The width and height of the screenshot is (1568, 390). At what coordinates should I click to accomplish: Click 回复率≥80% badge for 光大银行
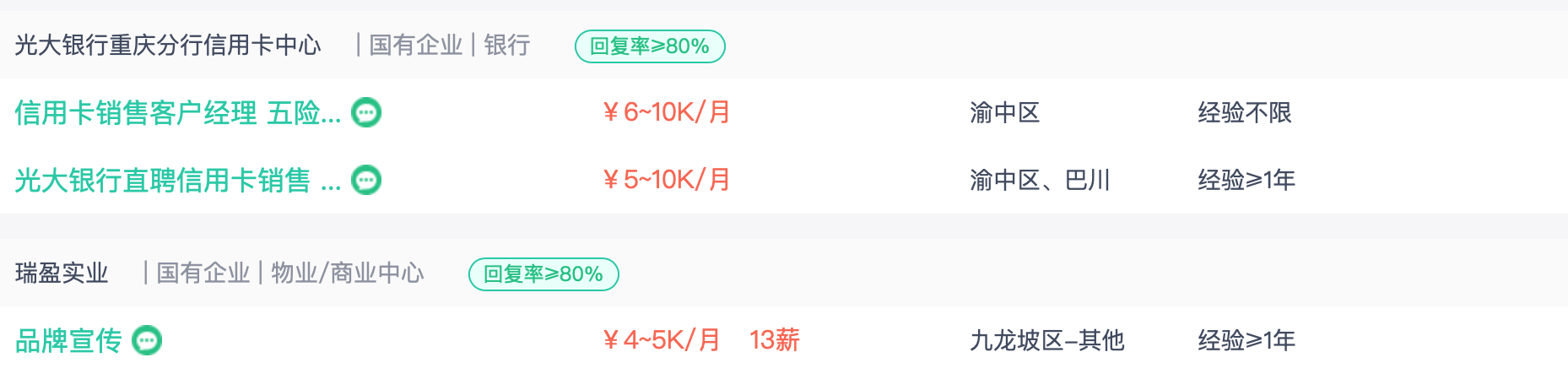(x=650, y=46)
